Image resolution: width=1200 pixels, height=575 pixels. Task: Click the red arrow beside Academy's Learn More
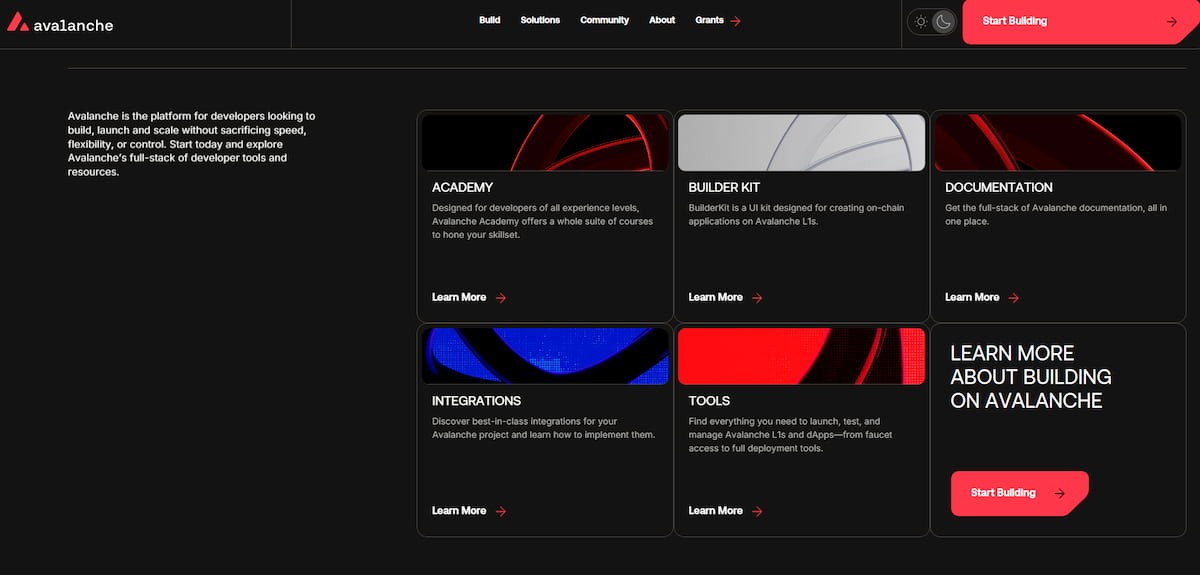click(501, 298)
